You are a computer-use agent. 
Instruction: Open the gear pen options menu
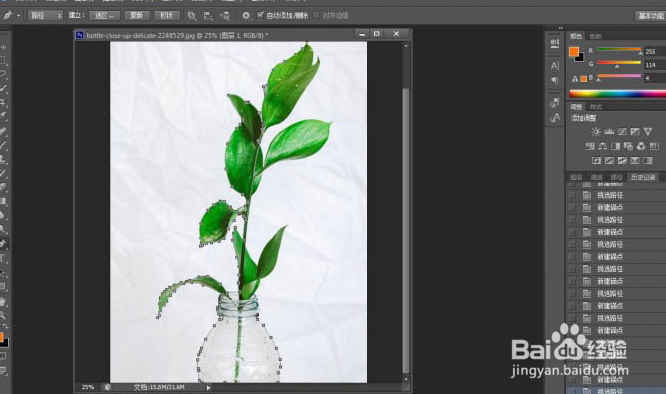click(246, 16)
